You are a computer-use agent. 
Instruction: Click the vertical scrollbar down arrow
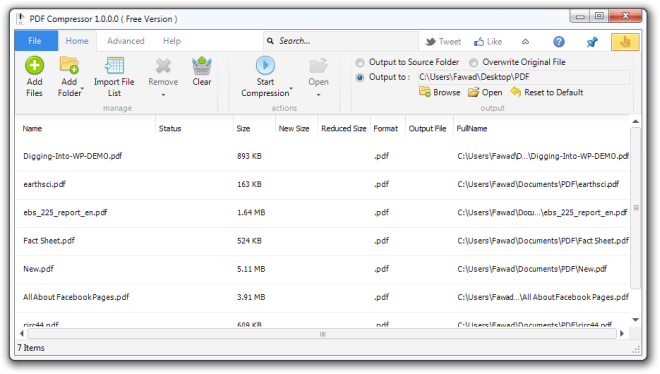coord(635,320)
